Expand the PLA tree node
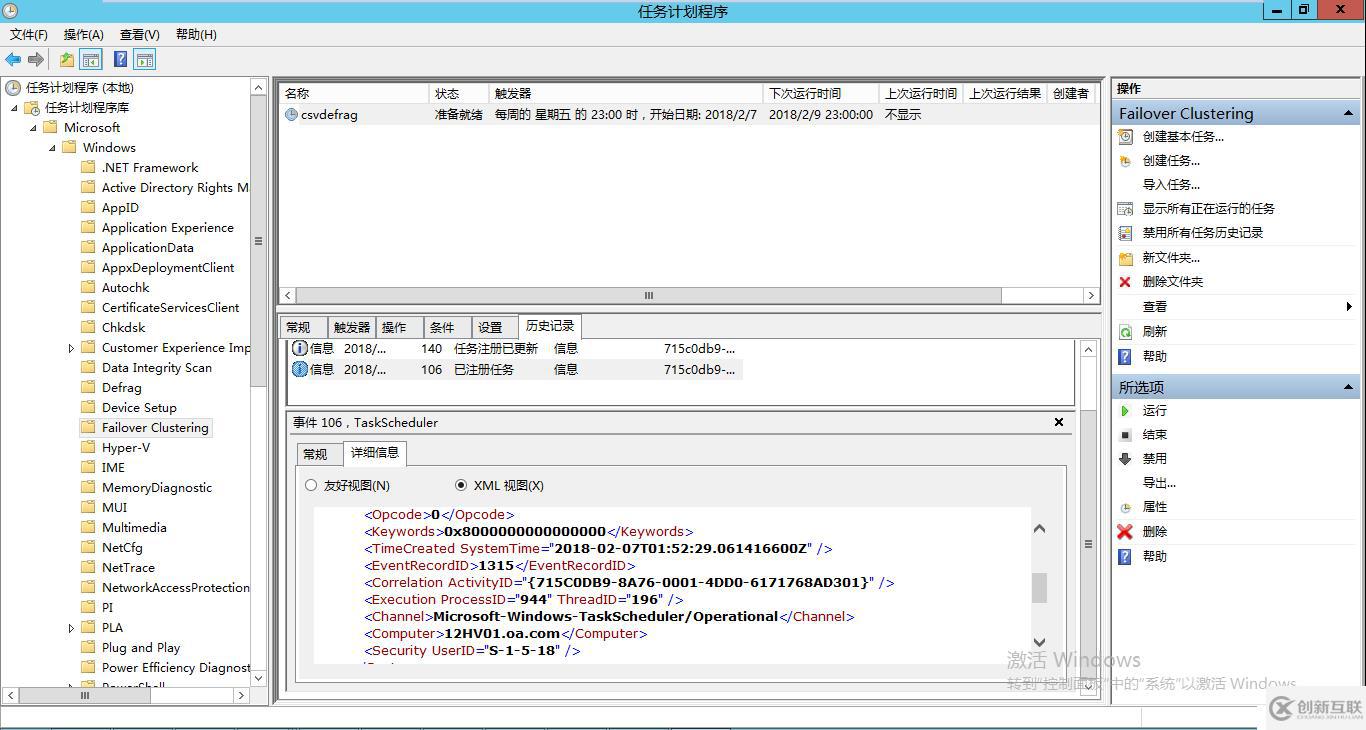 [x=70, y=627]
